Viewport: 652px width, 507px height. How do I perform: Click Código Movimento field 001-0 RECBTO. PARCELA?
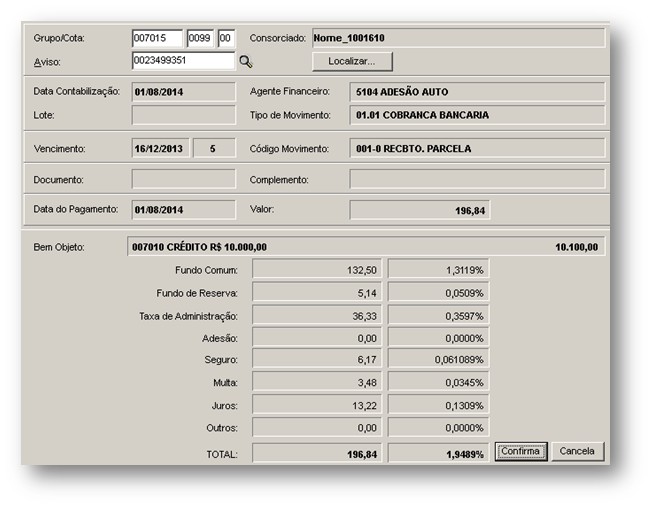click(477, 148)
